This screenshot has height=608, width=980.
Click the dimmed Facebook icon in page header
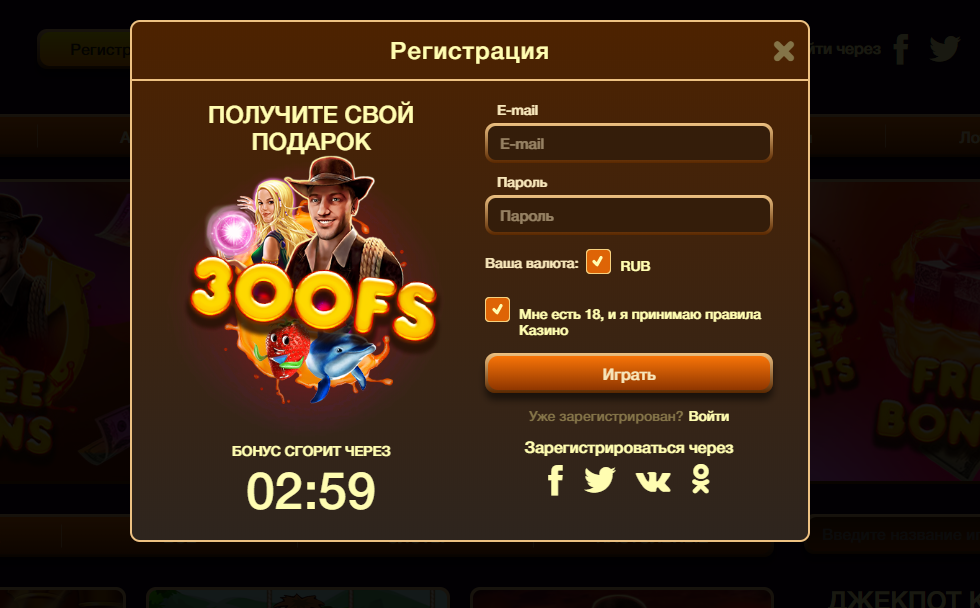901,49
